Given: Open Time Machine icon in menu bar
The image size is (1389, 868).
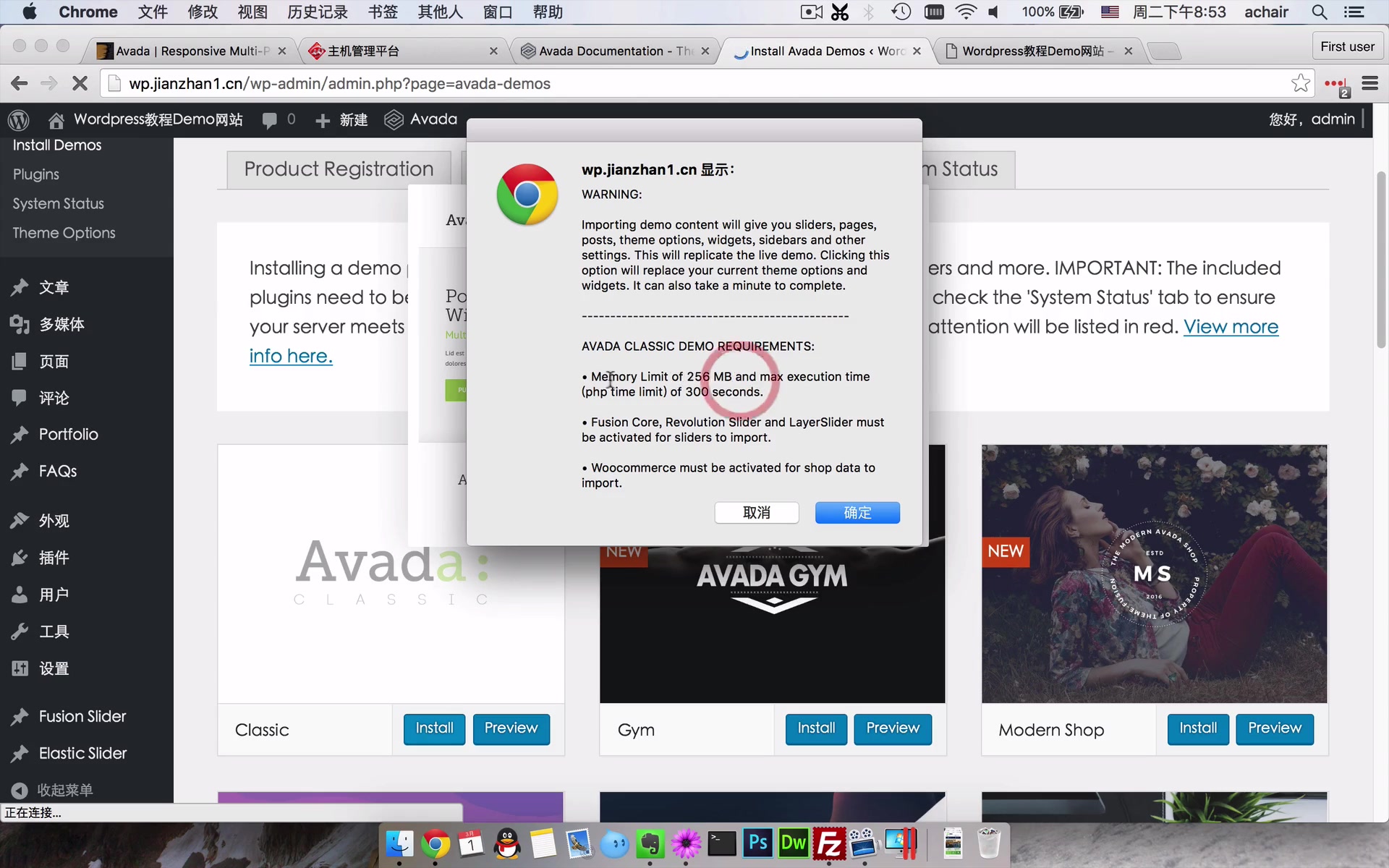Looking at the screenshot, I should point(901,12).
